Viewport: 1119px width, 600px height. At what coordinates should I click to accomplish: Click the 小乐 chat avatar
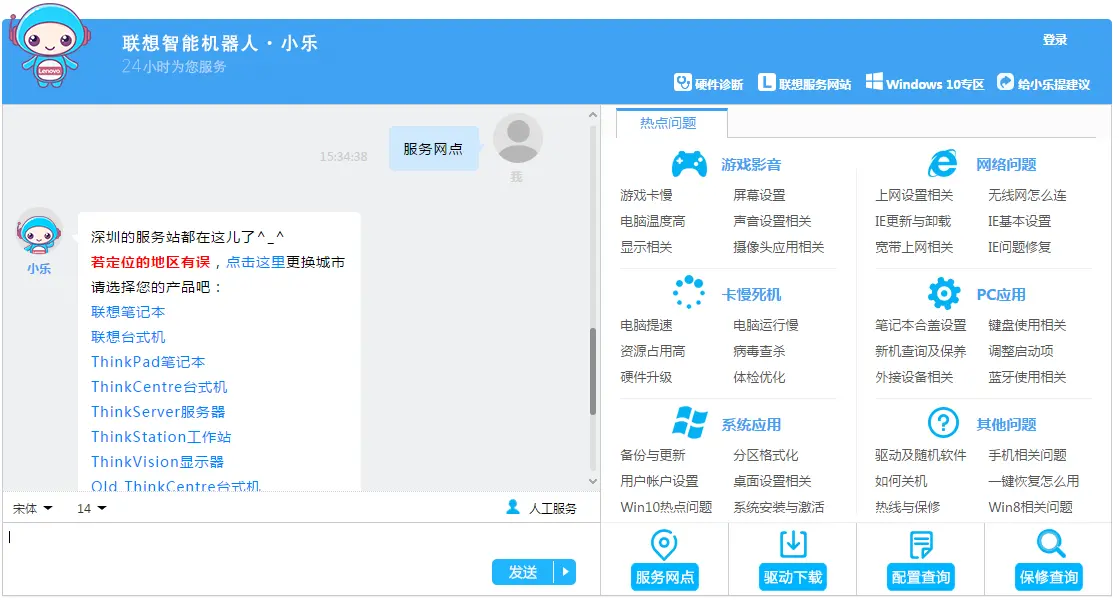(39, 233)
